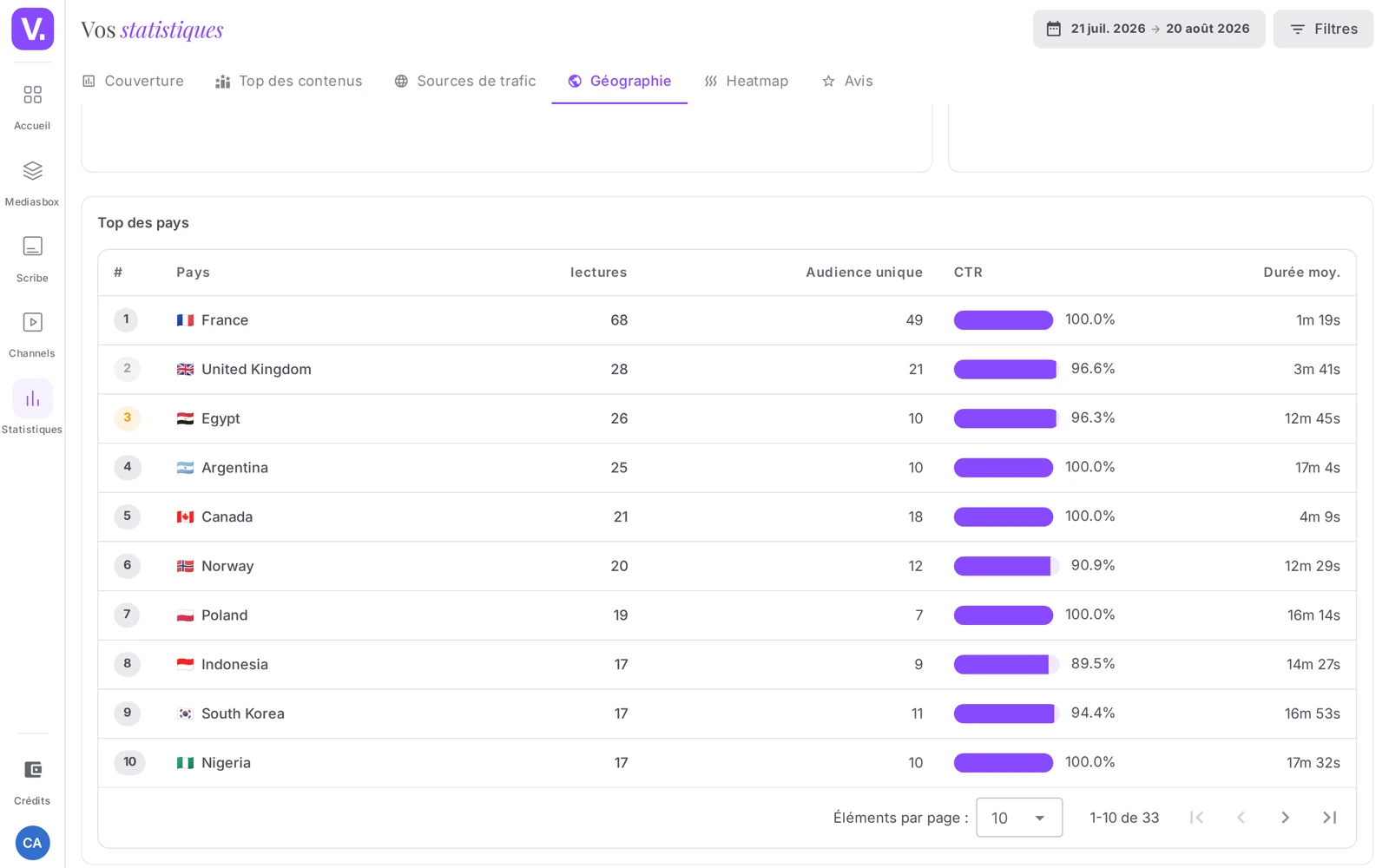Click the CTR column header
The image size is (1389, 868).
[968, 273]
